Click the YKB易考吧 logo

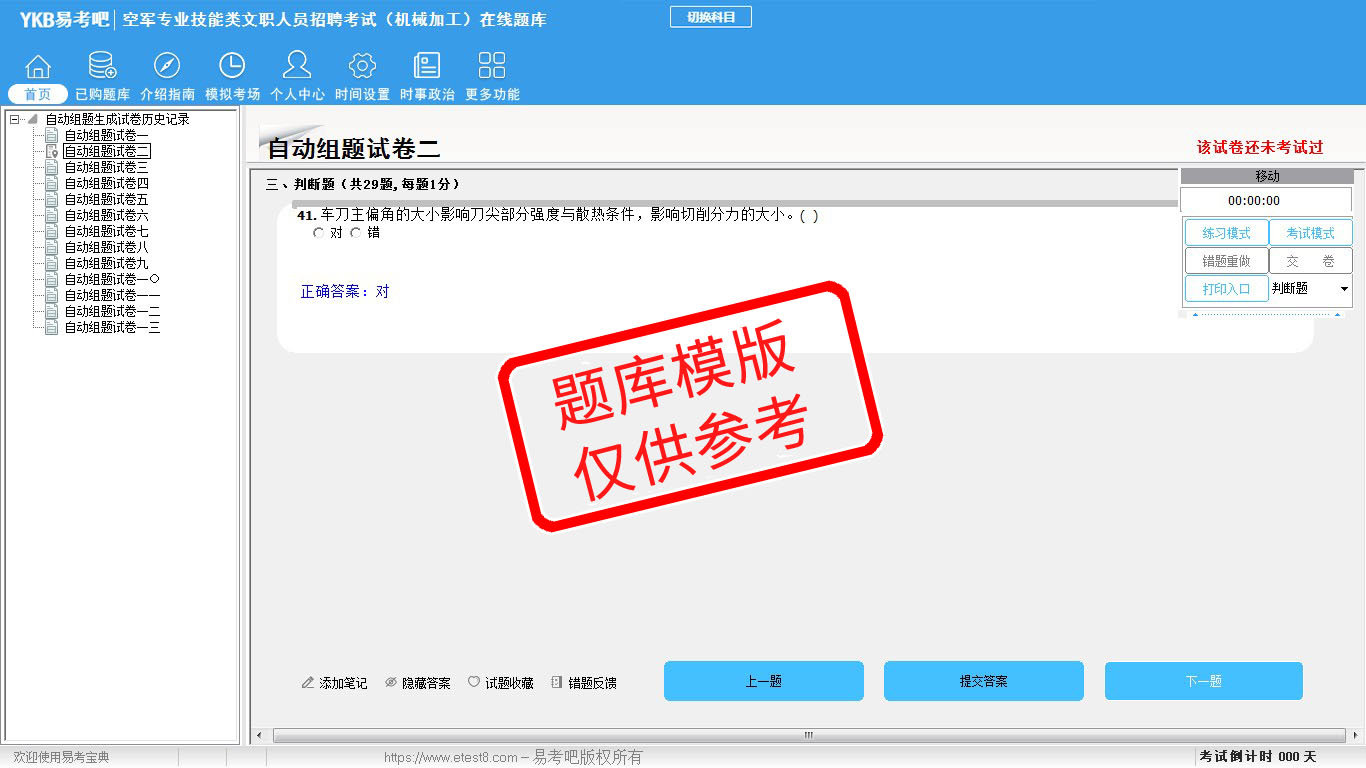64,19
